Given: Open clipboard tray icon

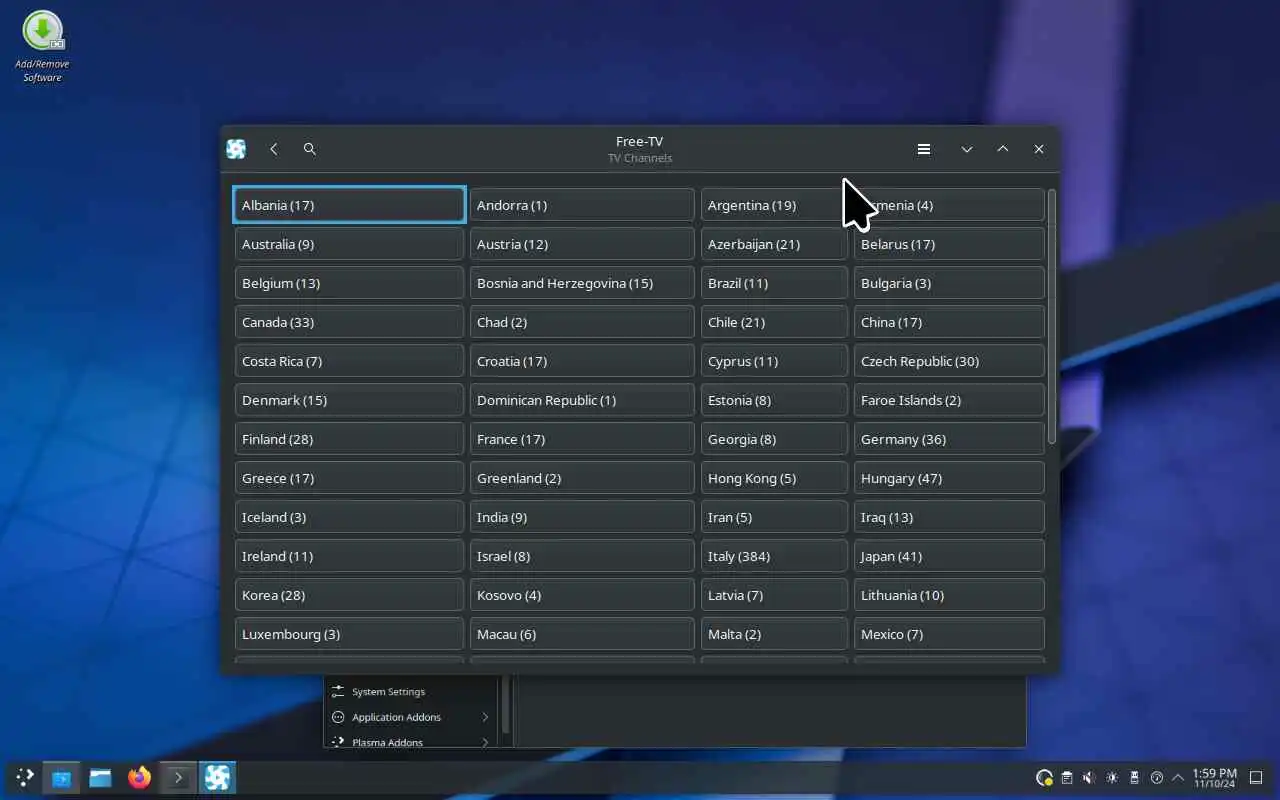Looking at the screenshot, I should pos(1067,777).
